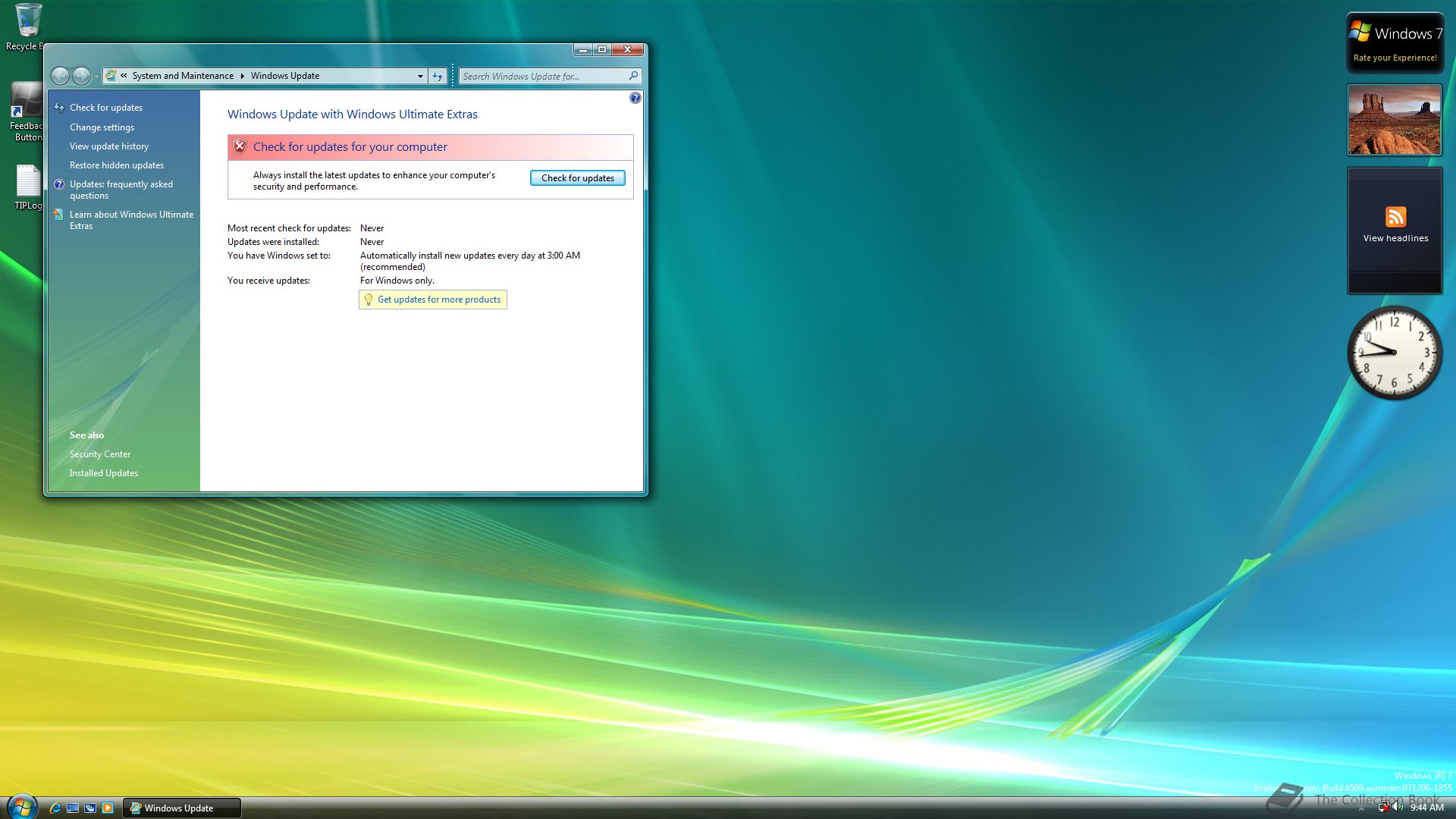
Task: Click Check for updates in sidebar
Action: (106, 108)
